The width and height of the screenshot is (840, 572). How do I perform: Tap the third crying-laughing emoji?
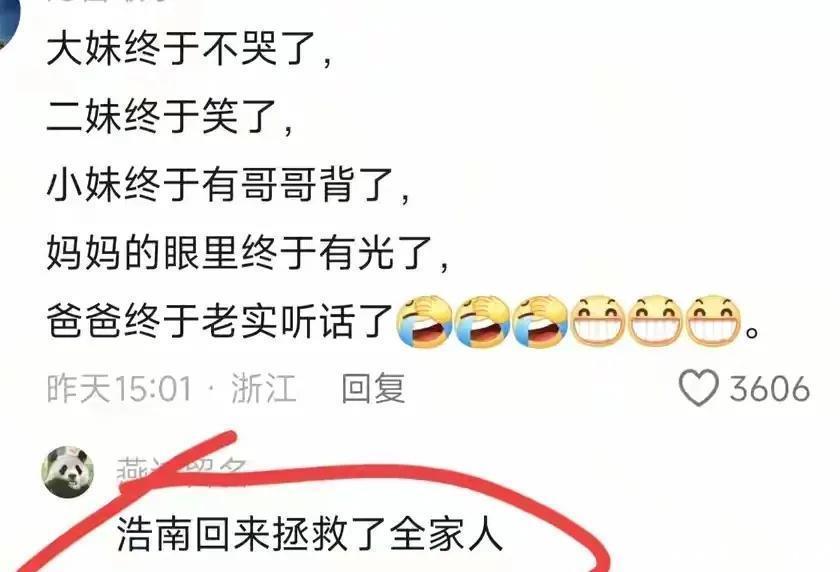coord(540,321)
